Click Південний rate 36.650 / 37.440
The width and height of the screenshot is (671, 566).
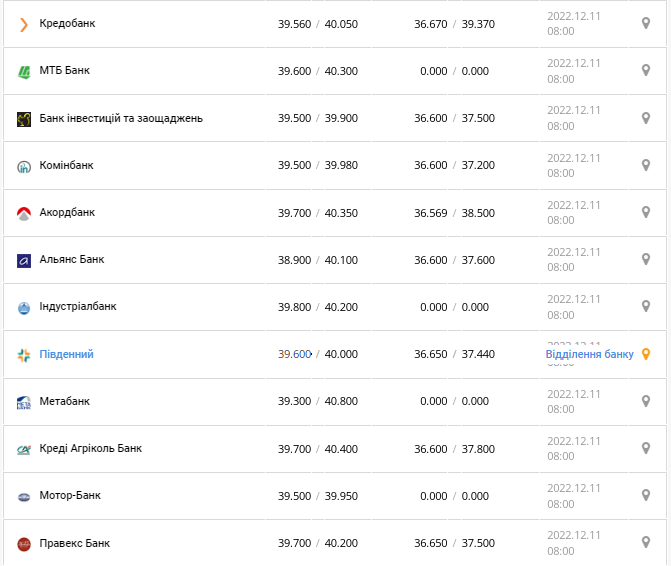pos(454,355)
